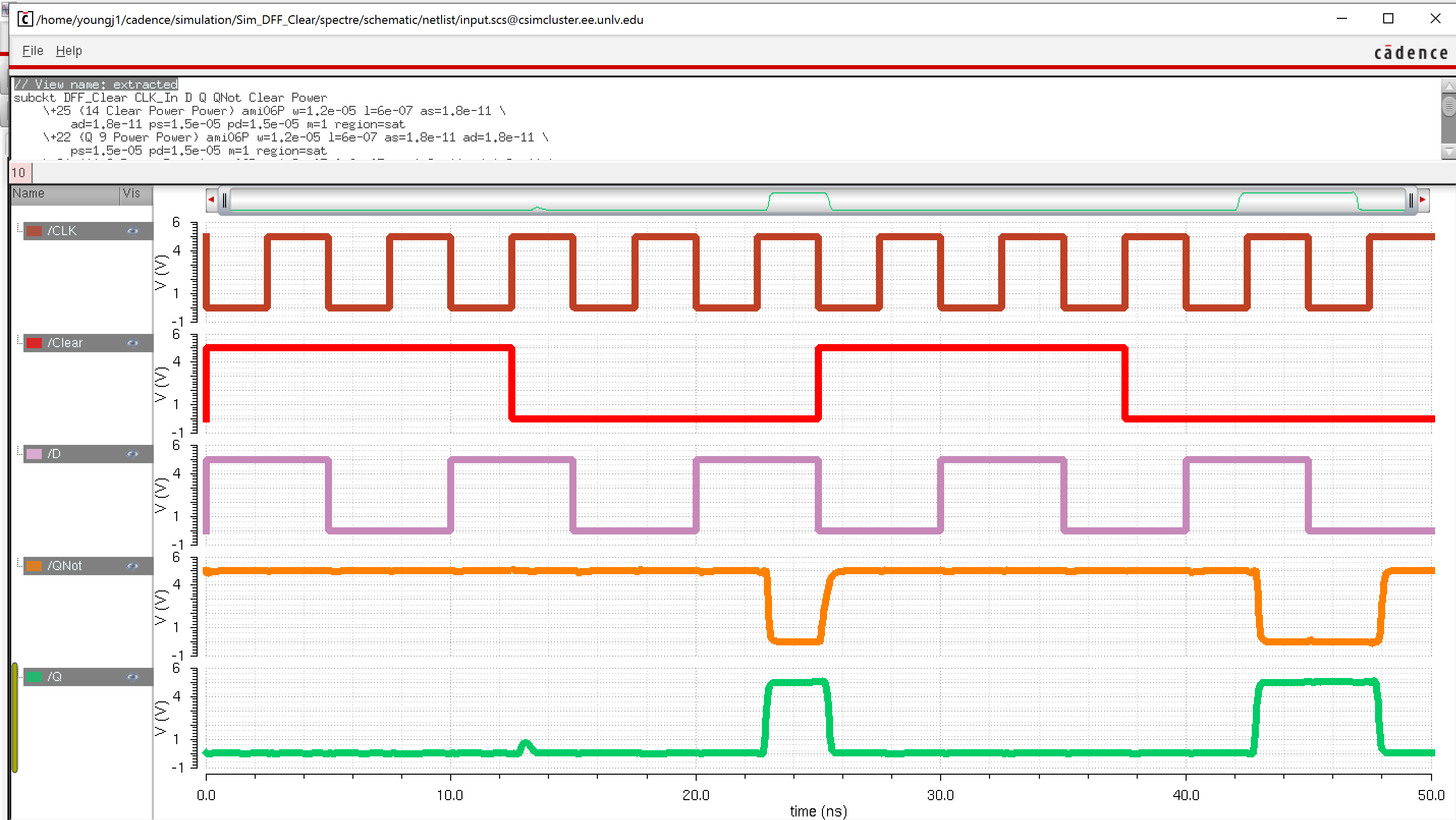Toggle the eye icon for the /QNot trace
Image resolution: width=1456 pixels, height=820 pixels.
[x=132, y=566]
